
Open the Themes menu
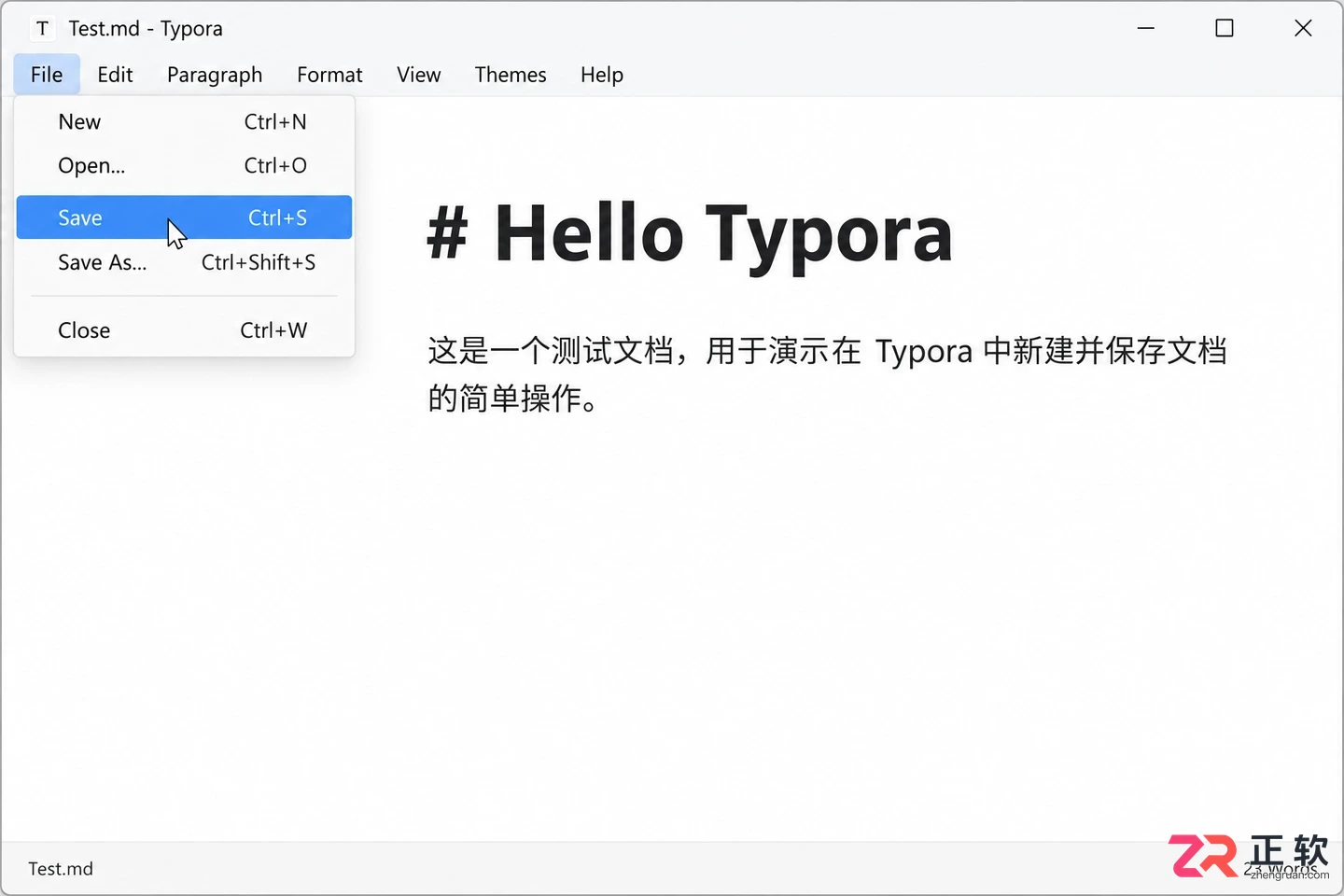(x=511, y=75)
